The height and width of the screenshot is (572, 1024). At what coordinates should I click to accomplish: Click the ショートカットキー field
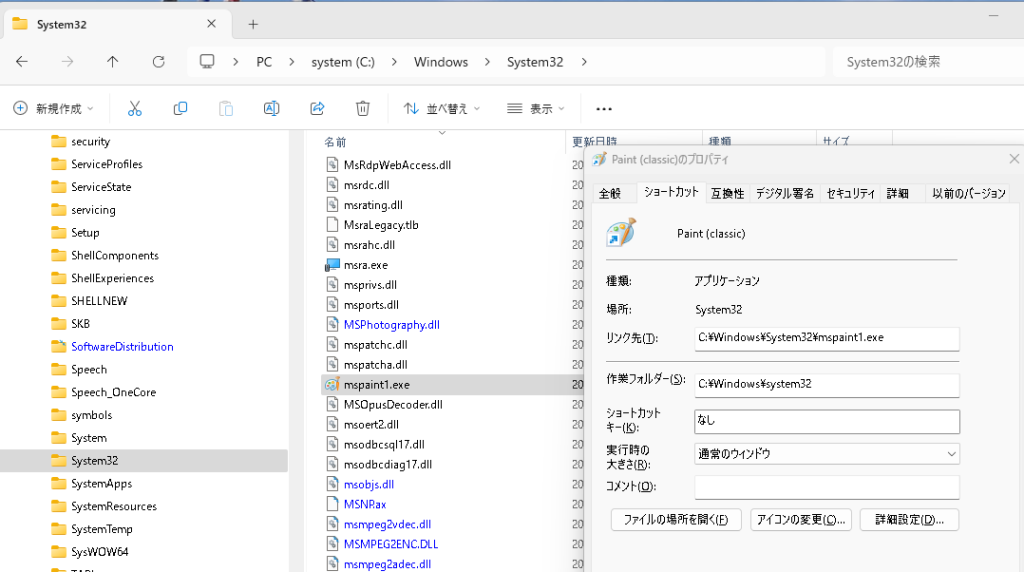tap(827, 421)
